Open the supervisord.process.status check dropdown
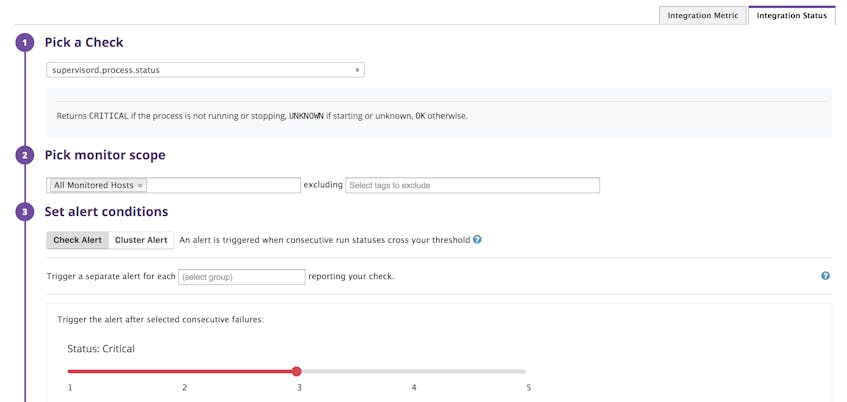Image resolution: width=847 pixels, height=402 pixels. pos(205,70)
